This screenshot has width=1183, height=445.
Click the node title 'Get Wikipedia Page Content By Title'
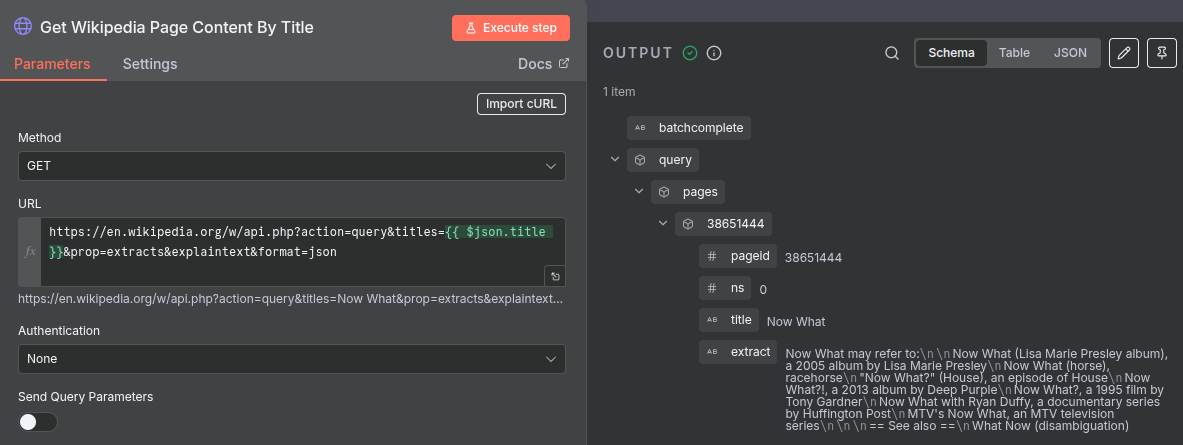[x=177, y=27]
